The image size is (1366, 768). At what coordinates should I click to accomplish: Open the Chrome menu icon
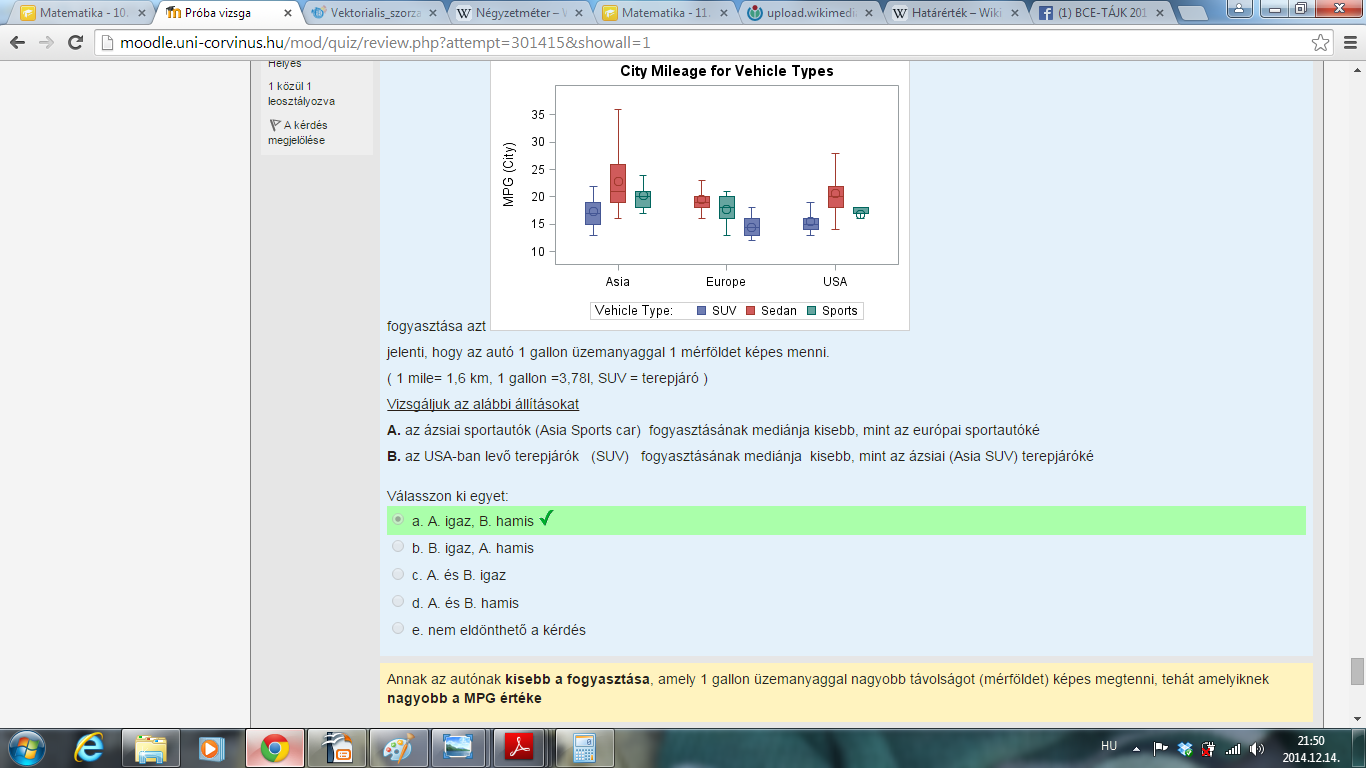tap(1348, 43)
